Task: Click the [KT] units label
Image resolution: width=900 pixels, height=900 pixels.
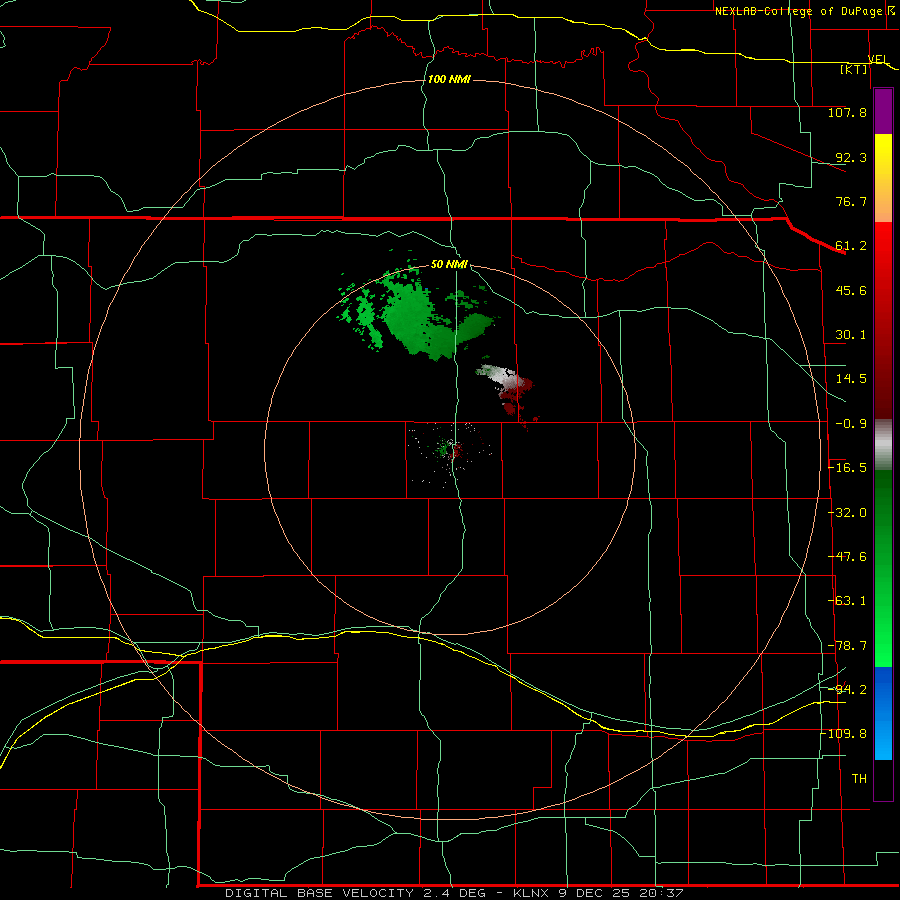Action: click(854, 69)
